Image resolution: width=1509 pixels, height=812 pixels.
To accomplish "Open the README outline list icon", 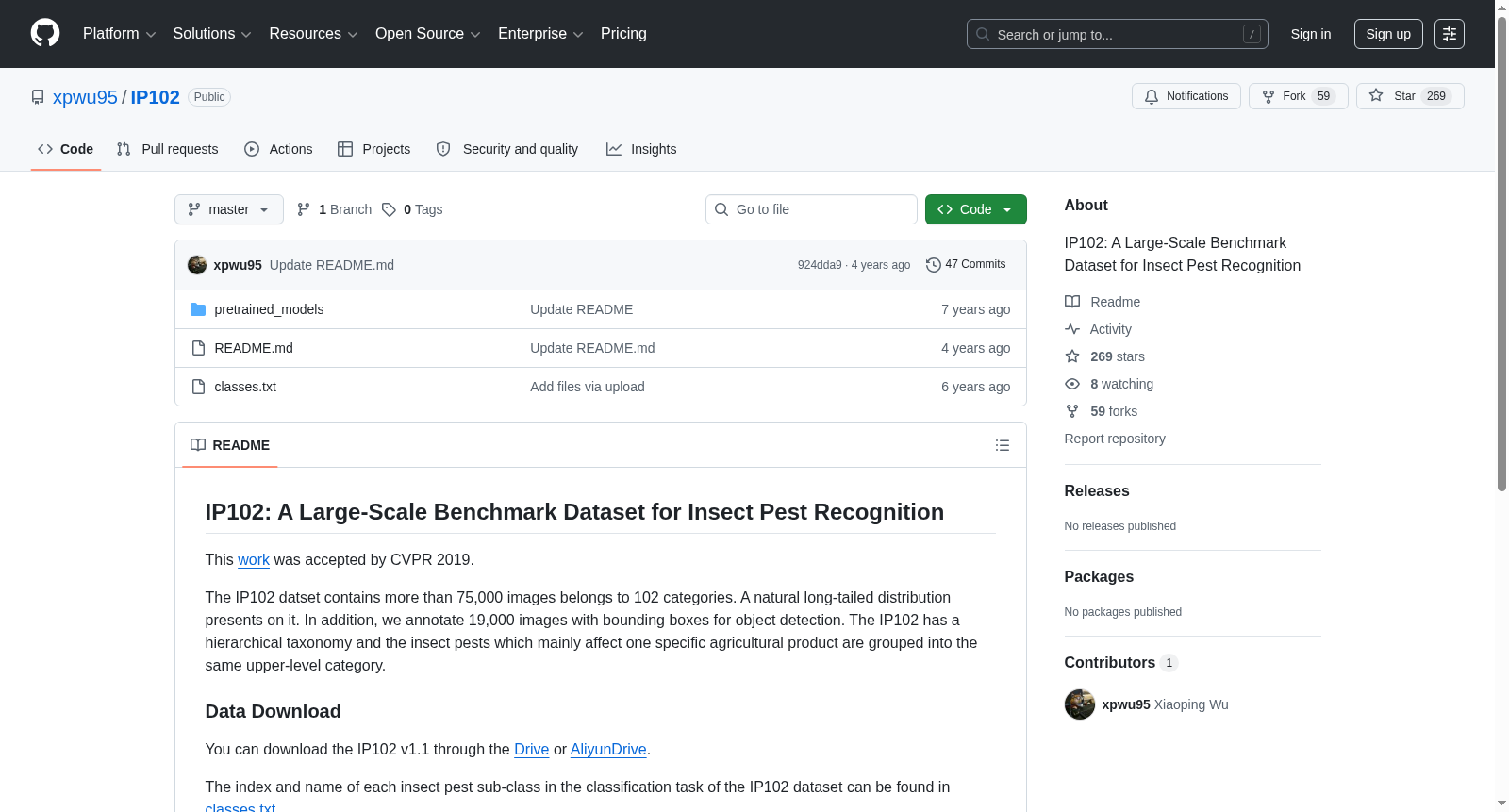I will tap(1003, 445).
